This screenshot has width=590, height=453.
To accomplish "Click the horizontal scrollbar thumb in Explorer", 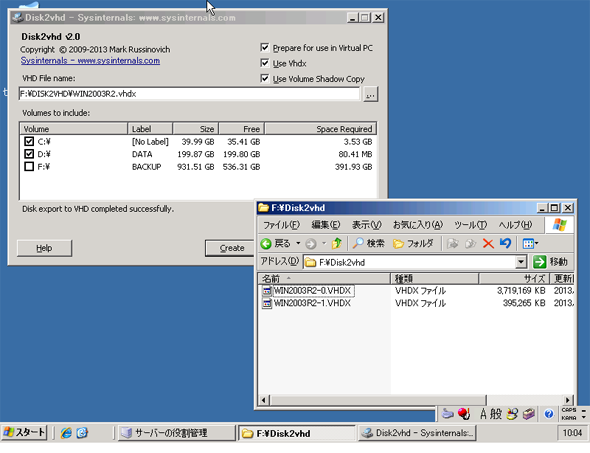I will (378, 400).
